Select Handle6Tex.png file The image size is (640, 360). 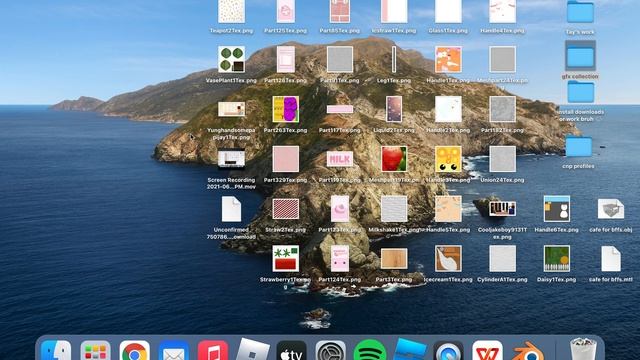(557, 209)
